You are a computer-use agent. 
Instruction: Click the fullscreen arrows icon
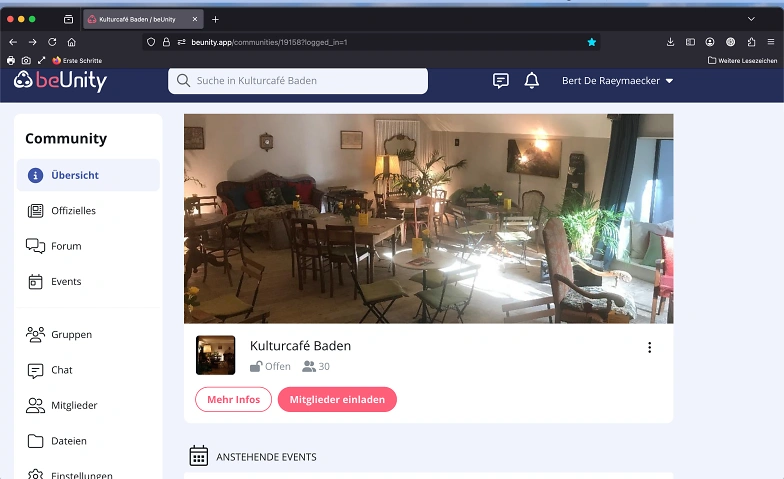click(42, 60)
